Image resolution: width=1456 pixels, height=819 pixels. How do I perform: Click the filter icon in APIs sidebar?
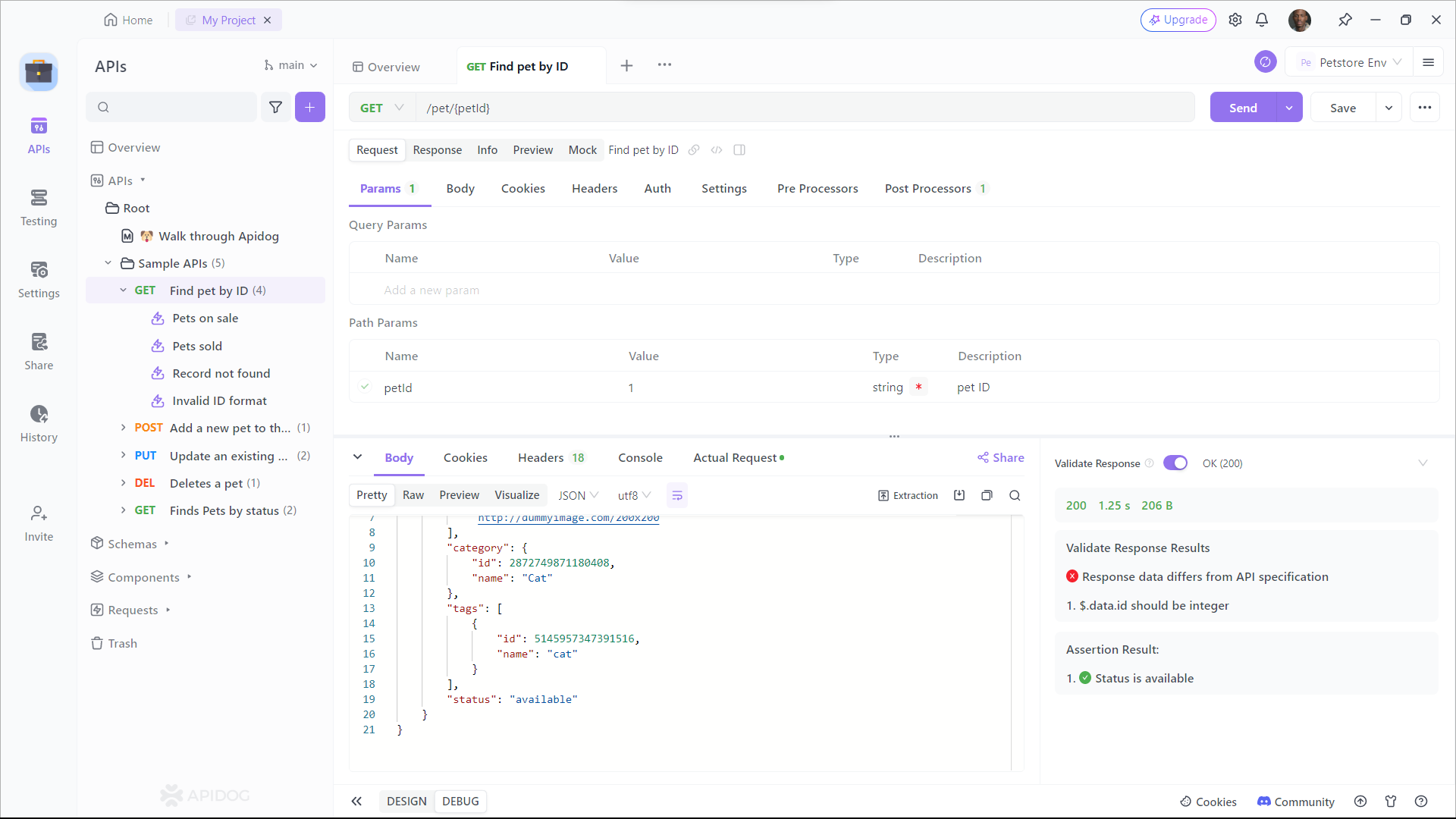tap(275, 107)
